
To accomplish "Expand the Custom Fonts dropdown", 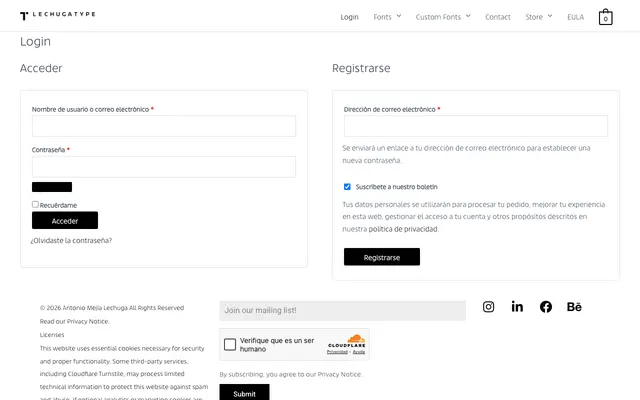I will click(x=443, y=17).
